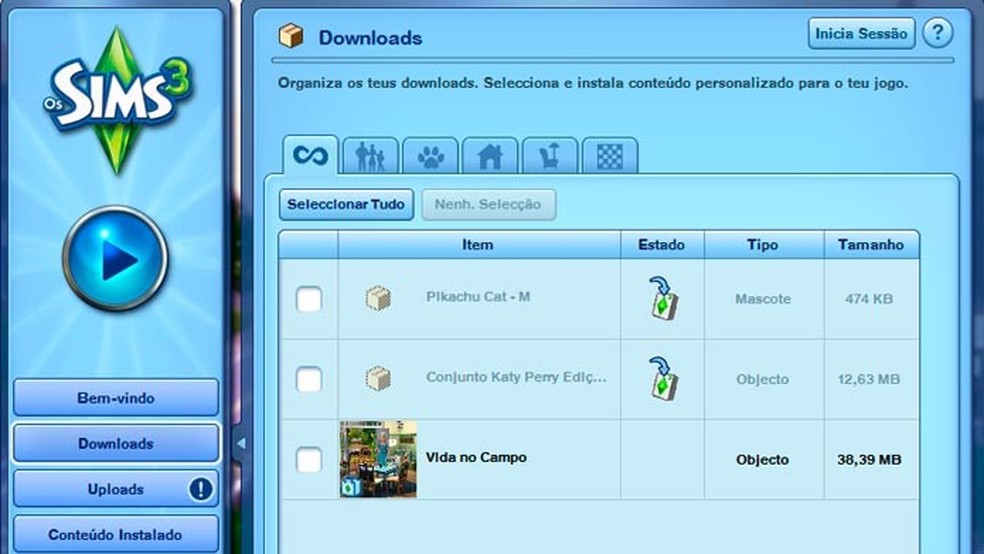Click the 38,39 MB size cell
The image size is (984, 554).
click(869, 460)
